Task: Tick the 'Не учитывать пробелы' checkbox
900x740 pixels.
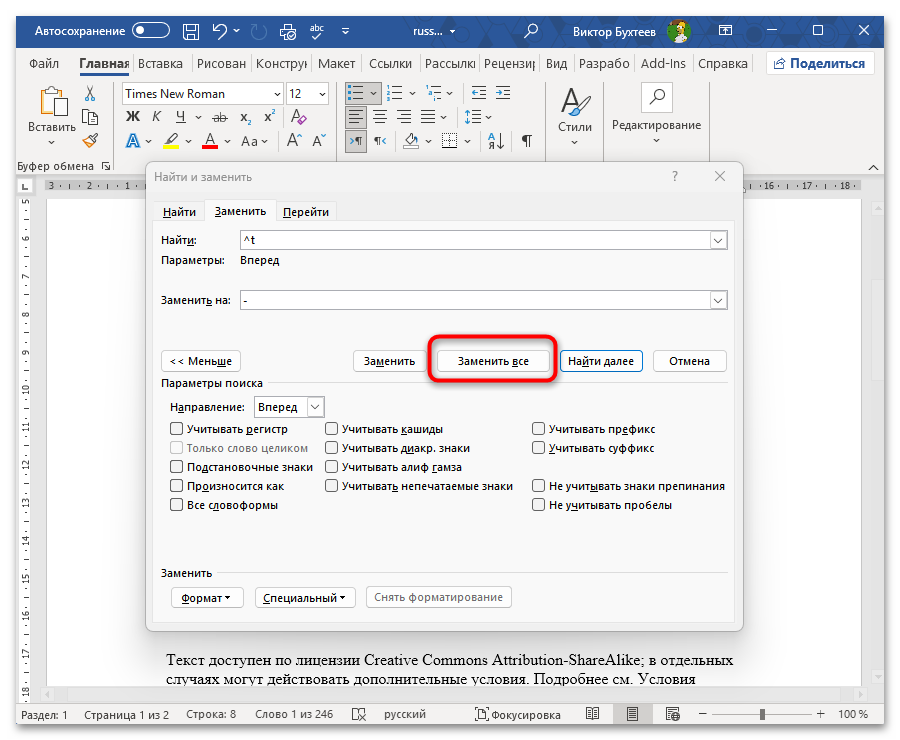Action: tap(539, 505)
